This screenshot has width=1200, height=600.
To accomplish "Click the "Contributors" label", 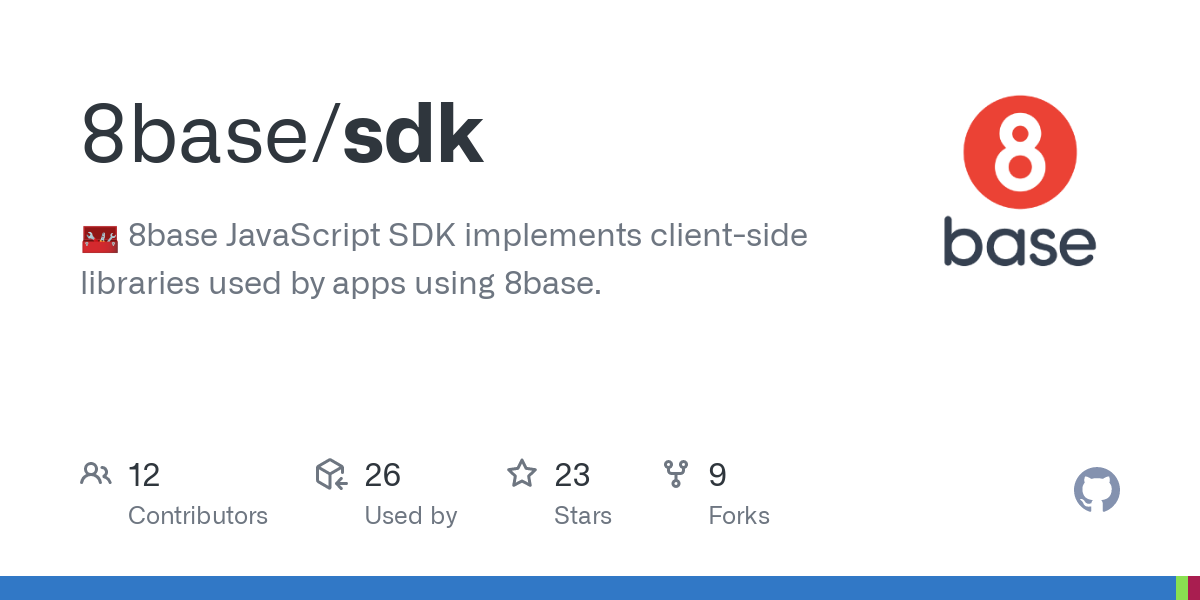I will click(x=198, y=516).
